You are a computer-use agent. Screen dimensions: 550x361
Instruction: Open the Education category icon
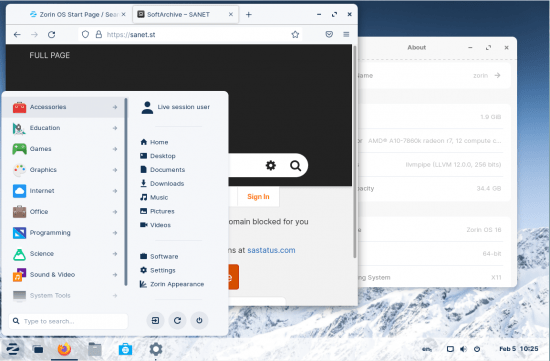click(x=19, y=128)
